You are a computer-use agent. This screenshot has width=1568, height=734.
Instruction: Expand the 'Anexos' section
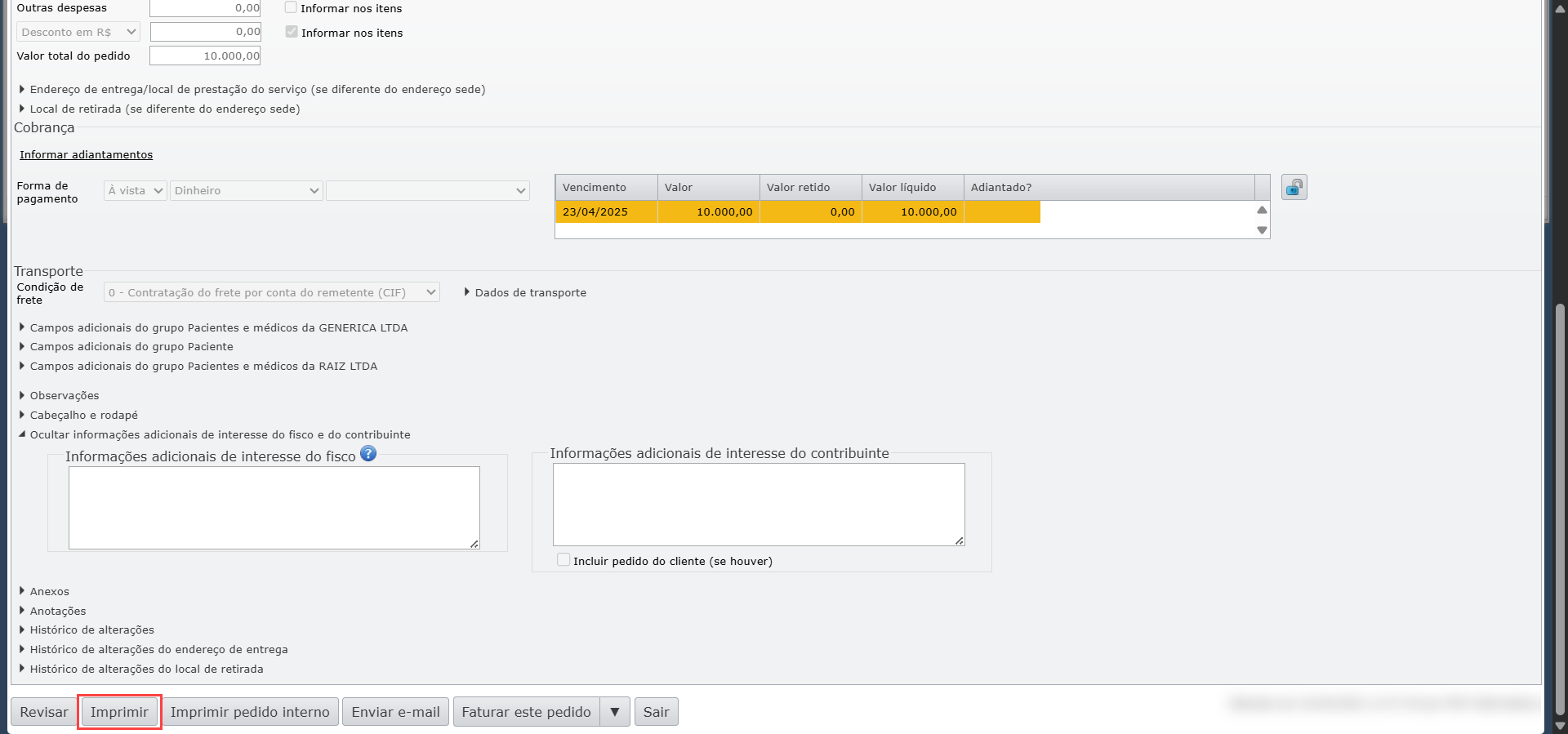click(x=44, y=591)
